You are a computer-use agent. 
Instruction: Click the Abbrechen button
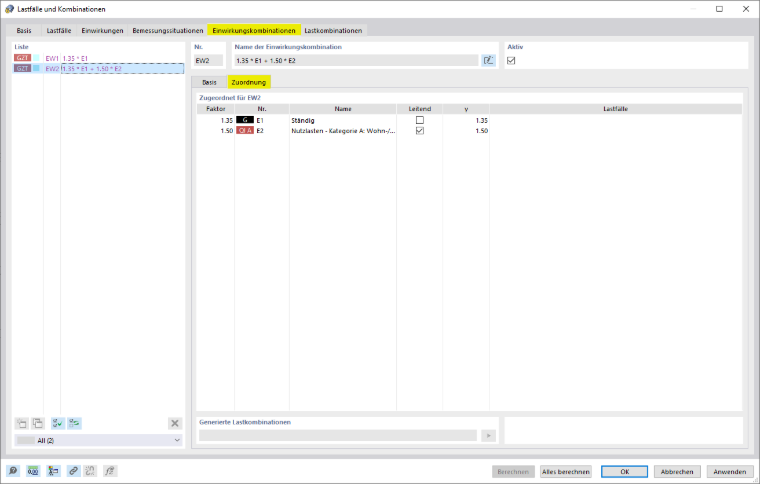click(x=677, y=471)
